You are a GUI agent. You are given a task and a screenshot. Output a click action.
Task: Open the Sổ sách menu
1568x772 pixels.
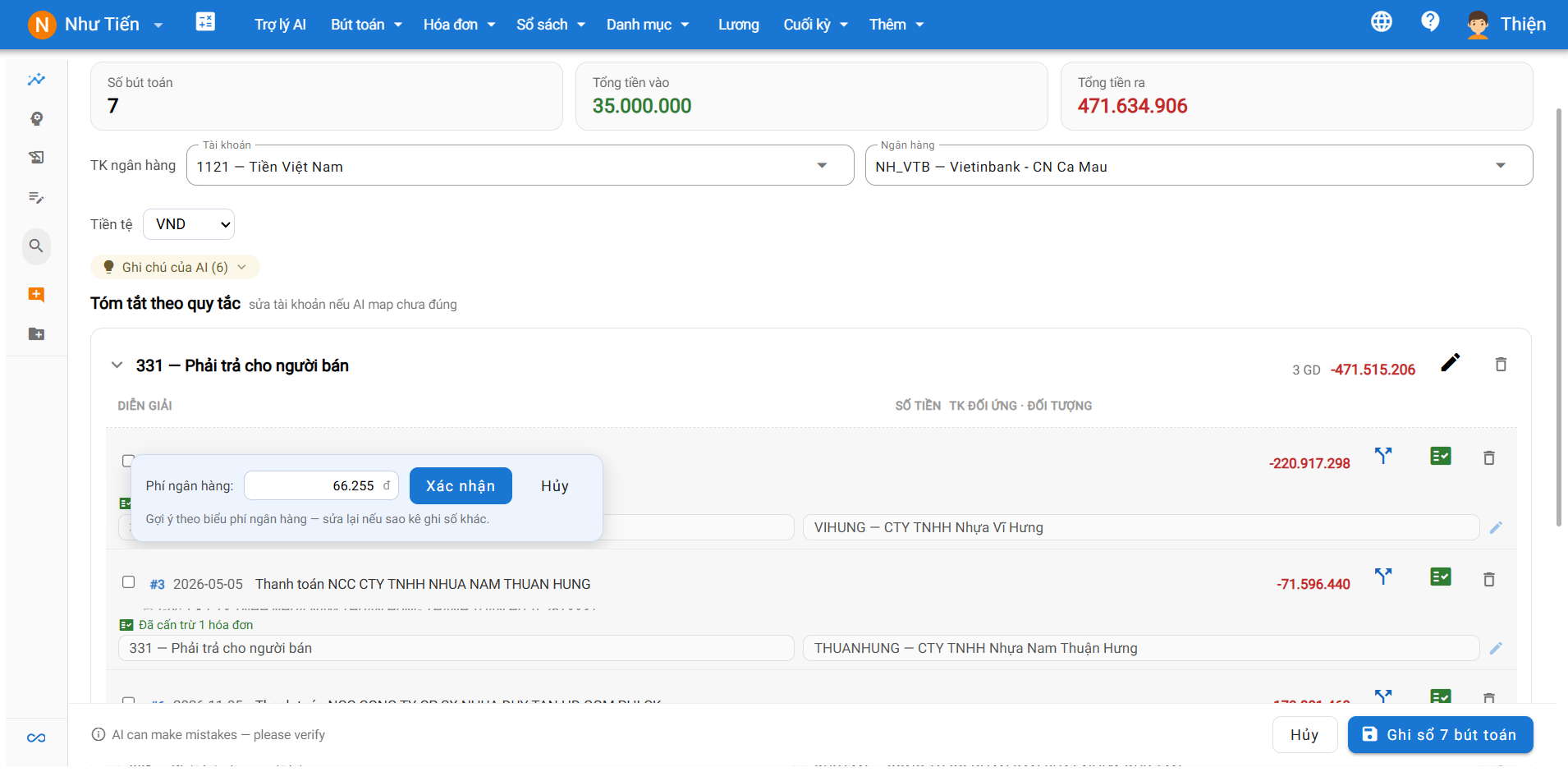[x=550, y=25]
